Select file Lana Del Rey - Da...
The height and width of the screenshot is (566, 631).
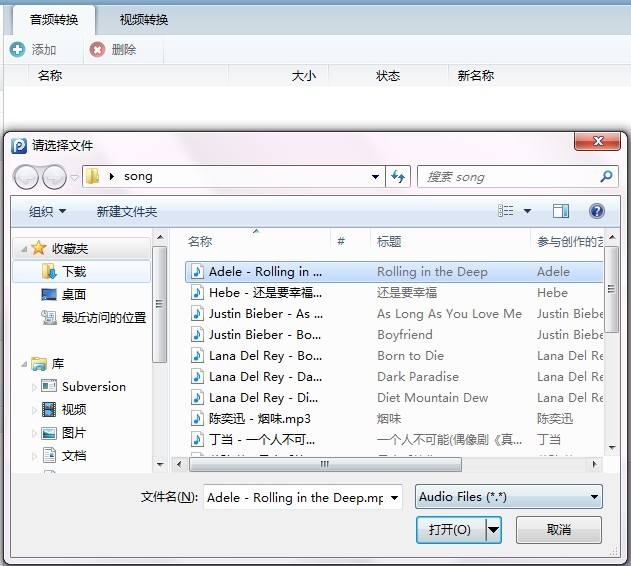click(x=266, y=377)
